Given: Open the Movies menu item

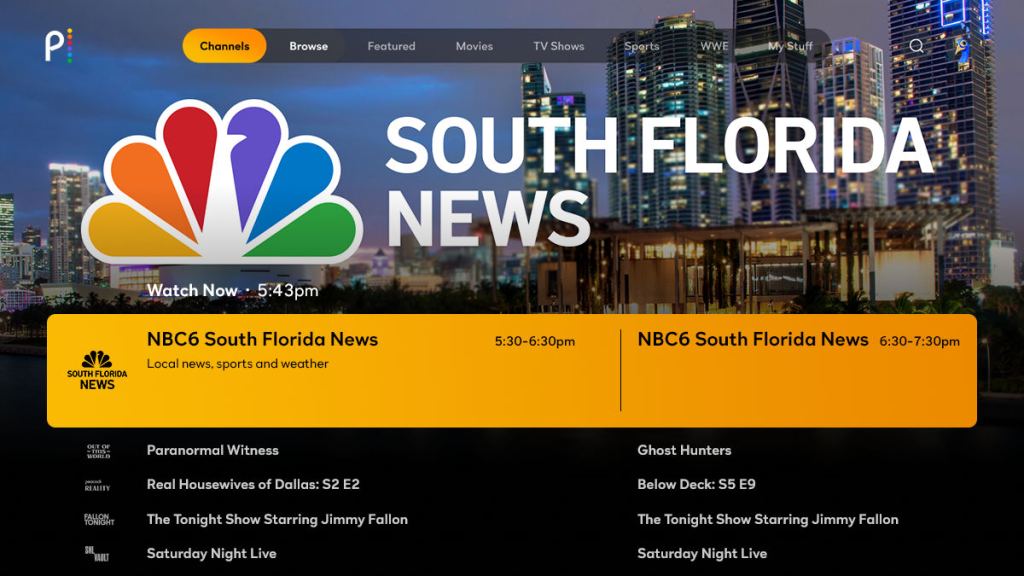Looking at the screenshot, I should tap(474, 46).
